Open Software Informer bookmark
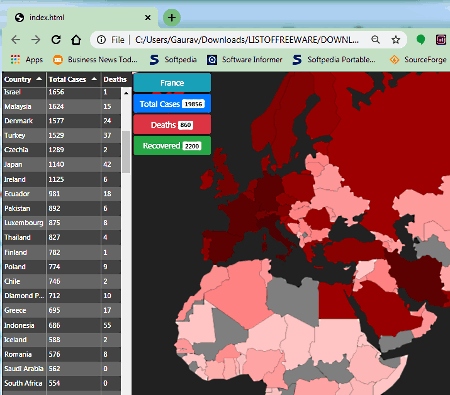Screen dimensions: 450x395 tap(245, 60)
